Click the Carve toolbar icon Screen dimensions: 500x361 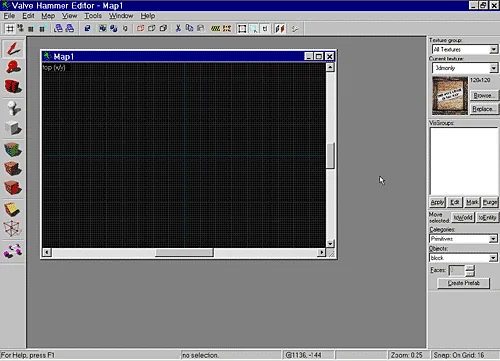(x=87, y=29)
